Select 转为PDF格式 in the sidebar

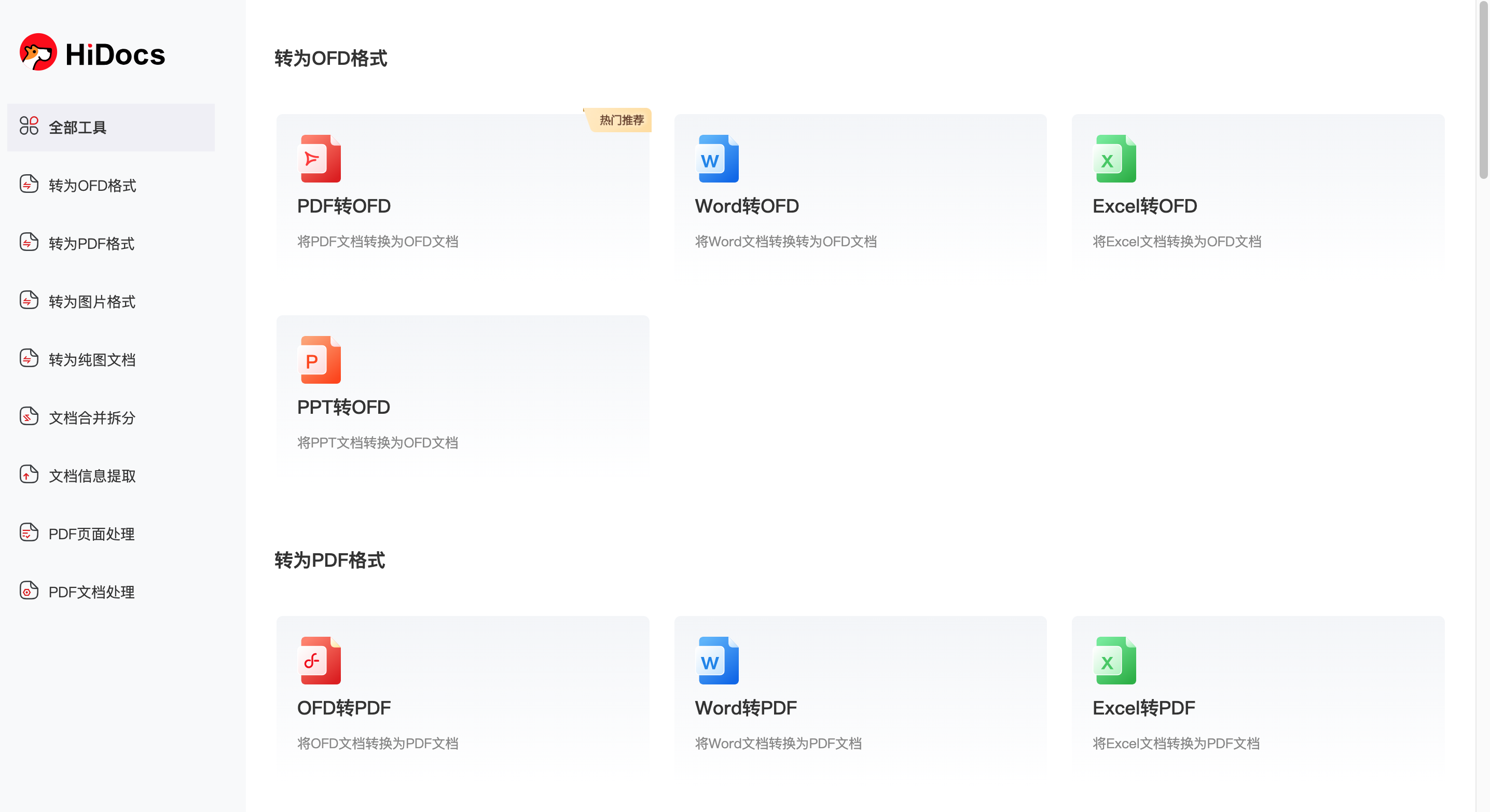(x=91, y=243)
